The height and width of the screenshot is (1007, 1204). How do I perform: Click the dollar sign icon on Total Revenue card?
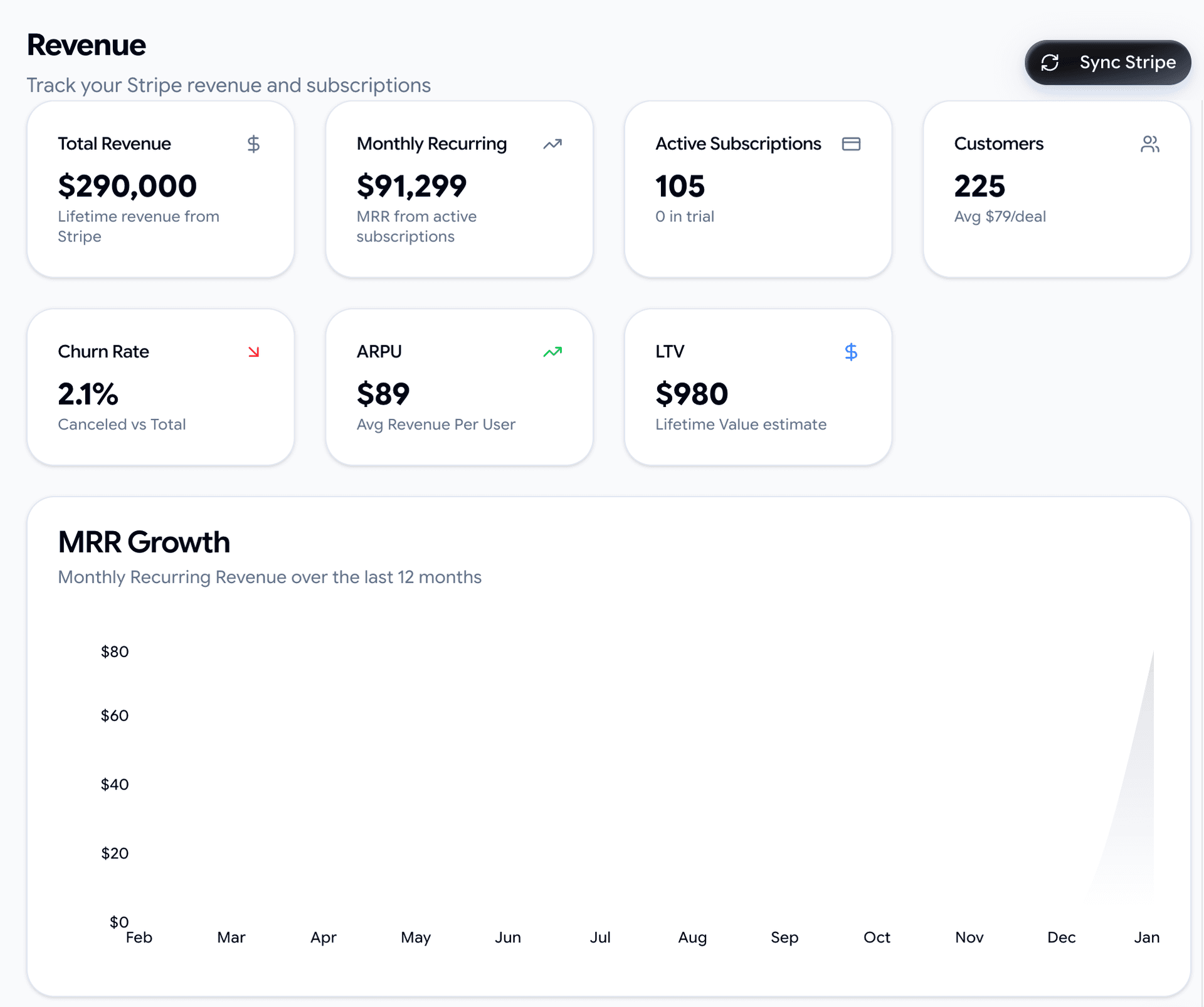(254, 144)
